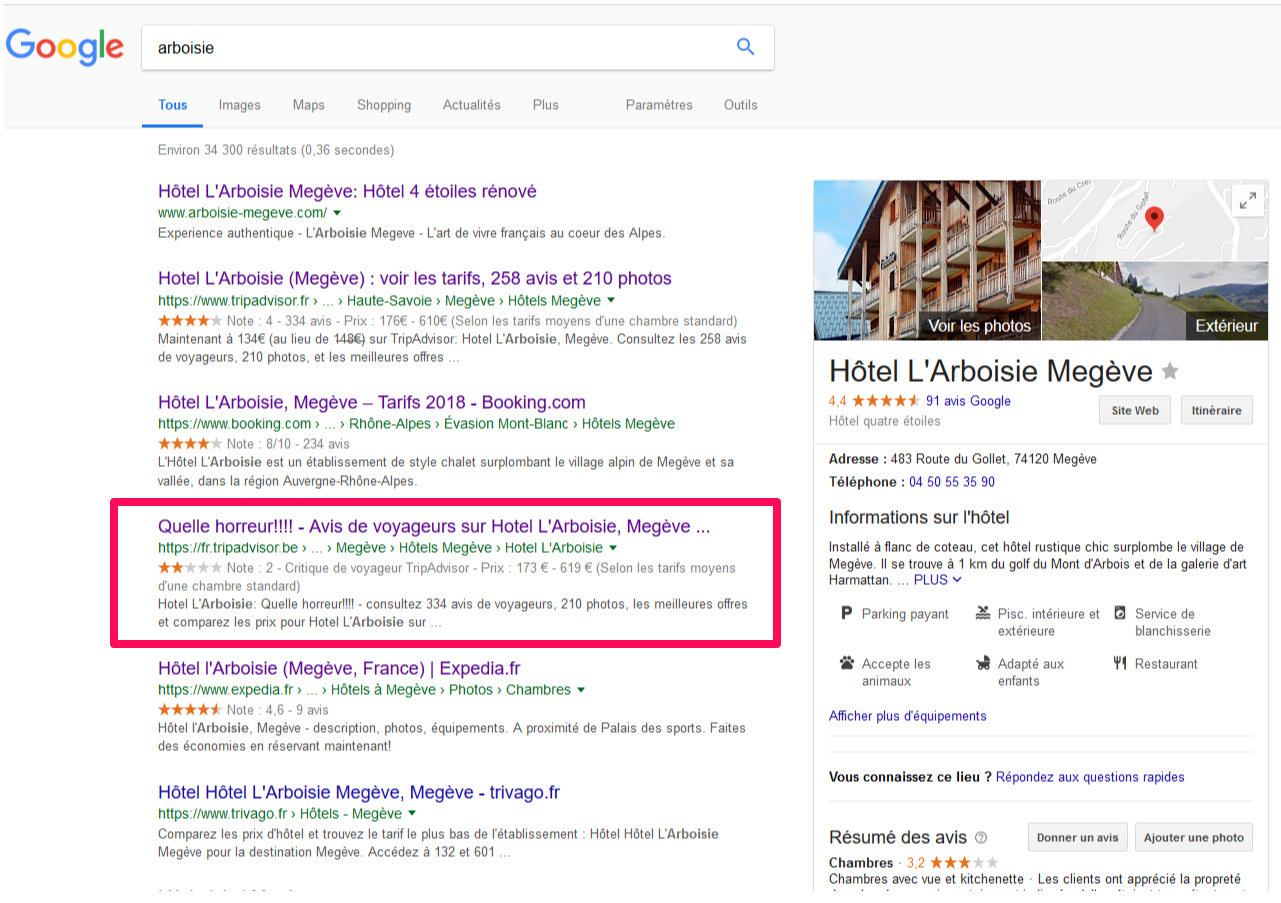Screen dimensions: 1281x903
Task: Click the Parking payant icon
Action: point(846,614)
